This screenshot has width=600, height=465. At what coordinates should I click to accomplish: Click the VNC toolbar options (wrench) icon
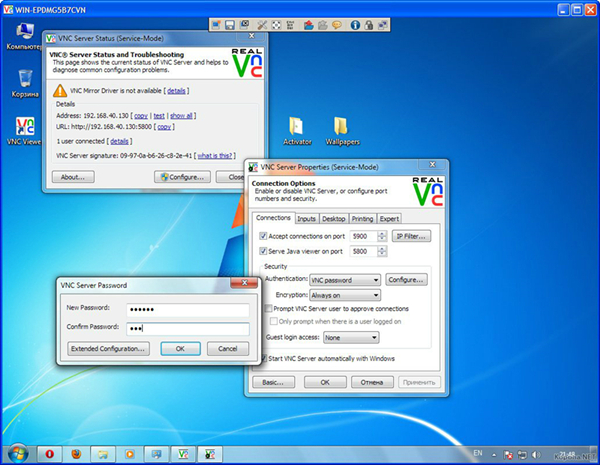(261, 23)
